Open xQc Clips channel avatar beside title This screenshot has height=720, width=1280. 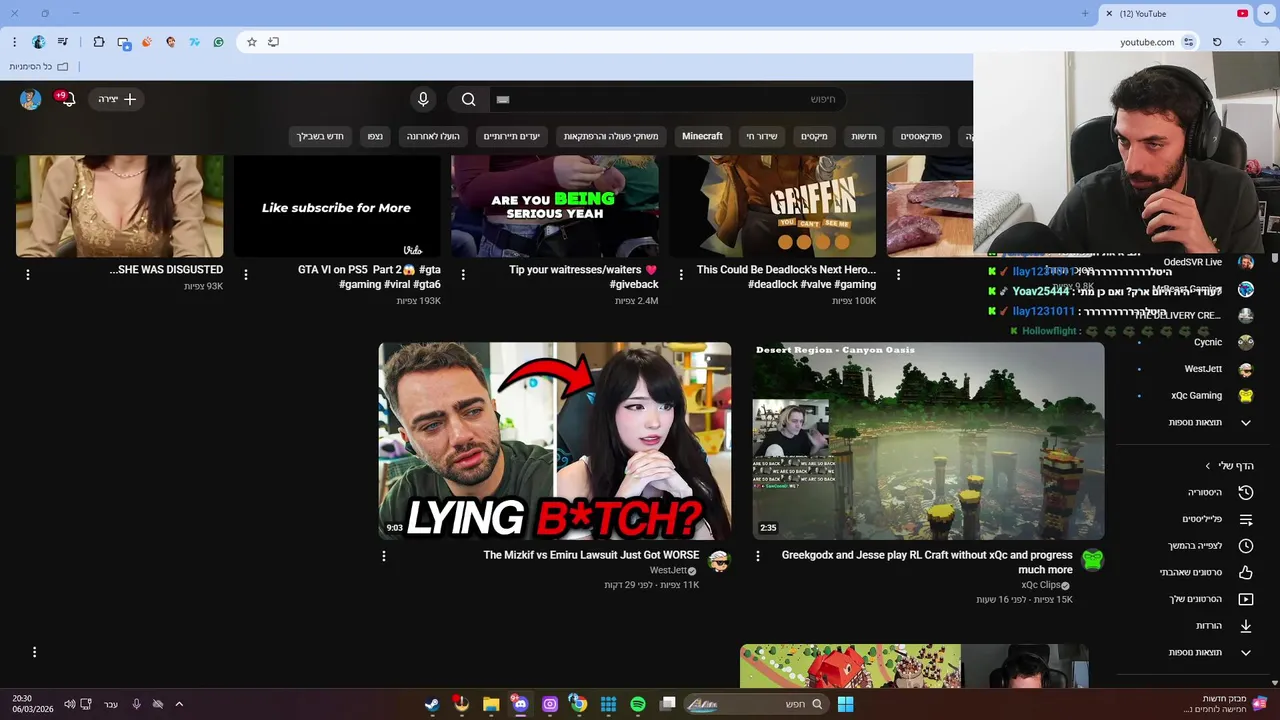(1093, 561)
